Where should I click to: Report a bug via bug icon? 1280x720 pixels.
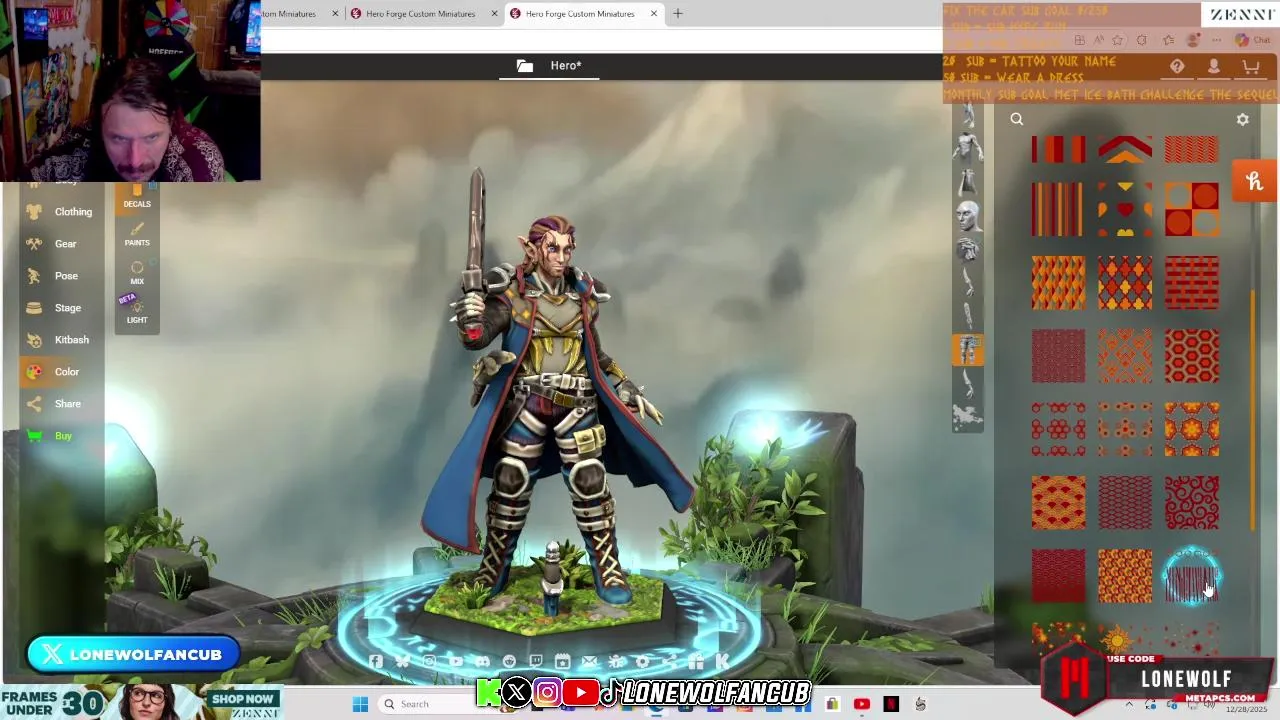616,661
